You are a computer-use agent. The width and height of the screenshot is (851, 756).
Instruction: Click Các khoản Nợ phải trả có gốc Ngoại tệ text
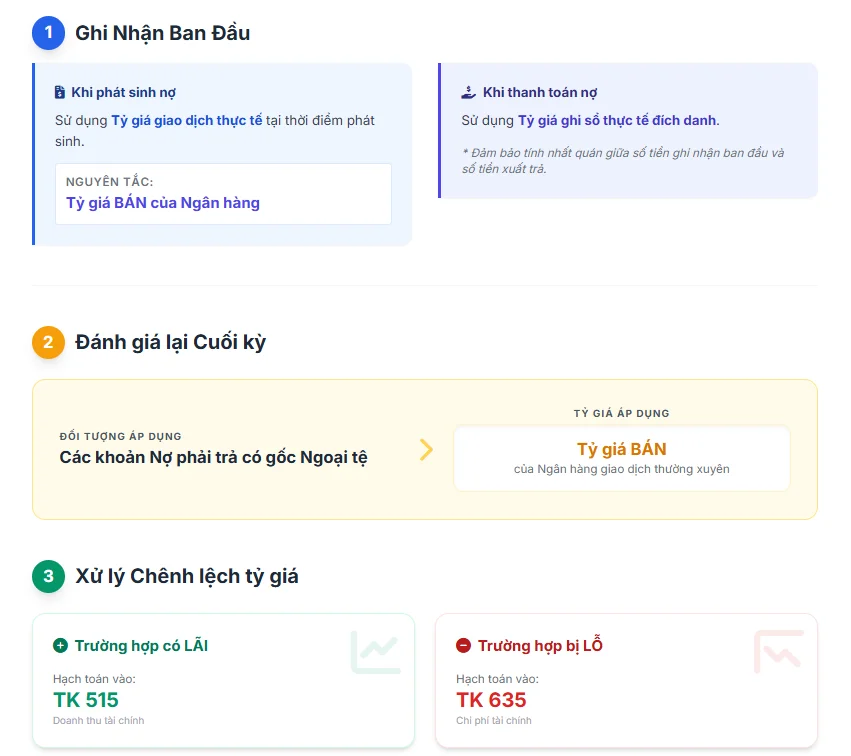coord(213,458)
